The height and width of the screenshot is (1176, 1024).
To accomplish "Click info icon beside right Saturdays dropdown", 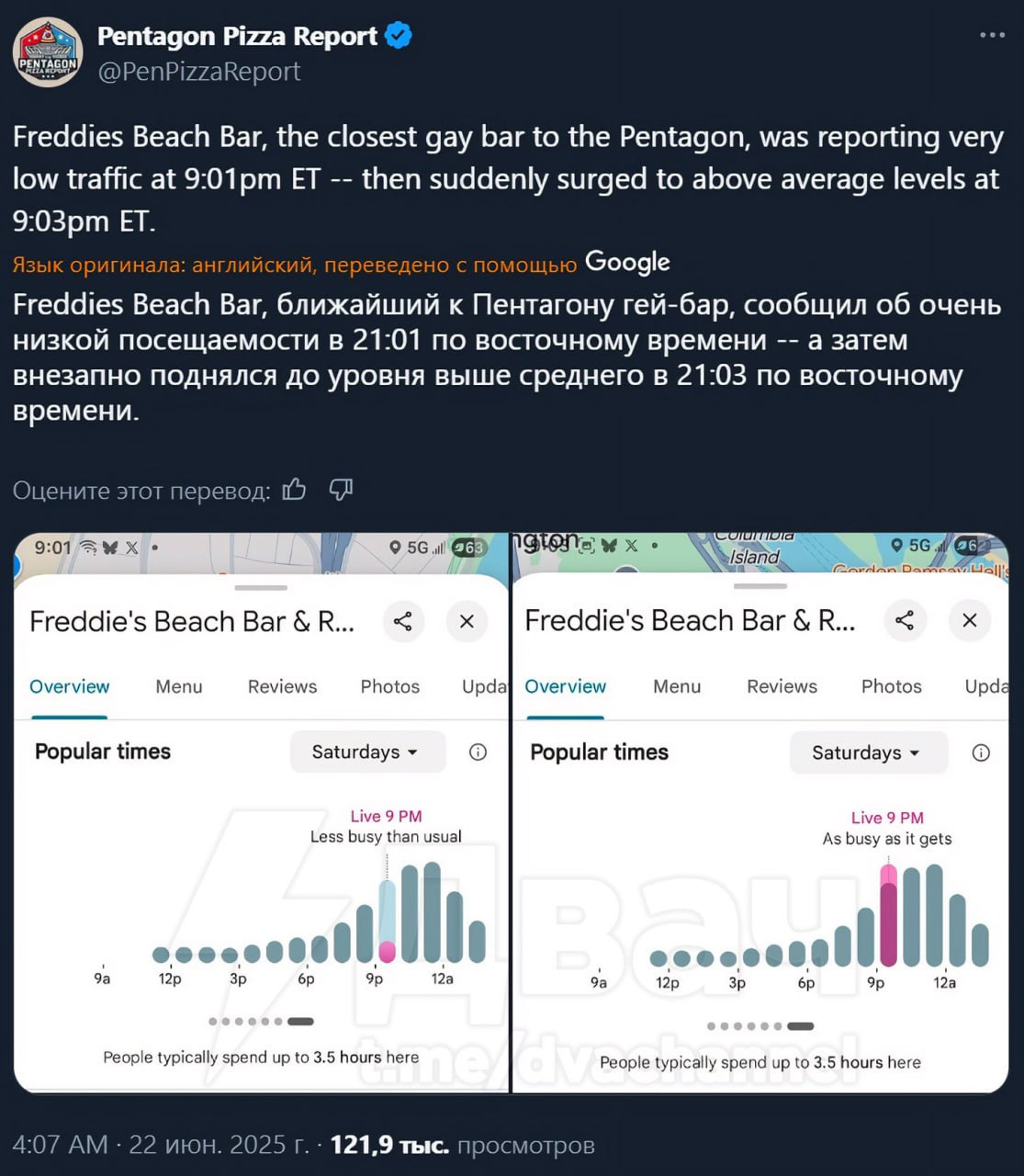I will (x=981, y=753).
